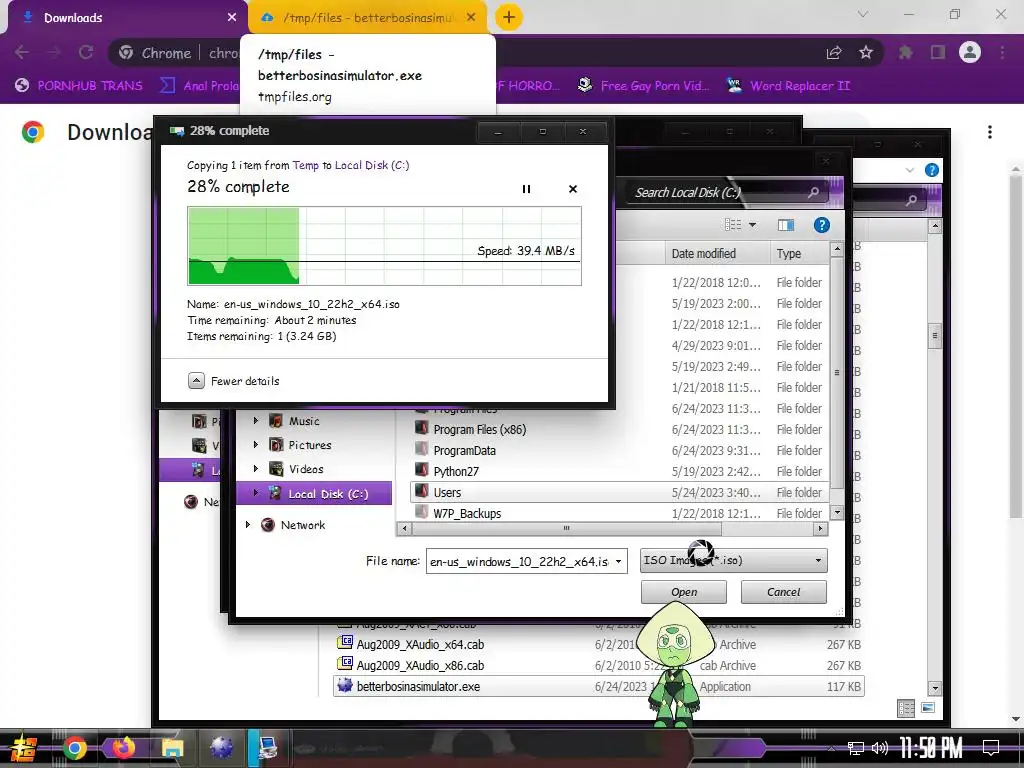Switch to details view in background Explorer
Viewport: 1024px width, 768px height.
(906, 708)
